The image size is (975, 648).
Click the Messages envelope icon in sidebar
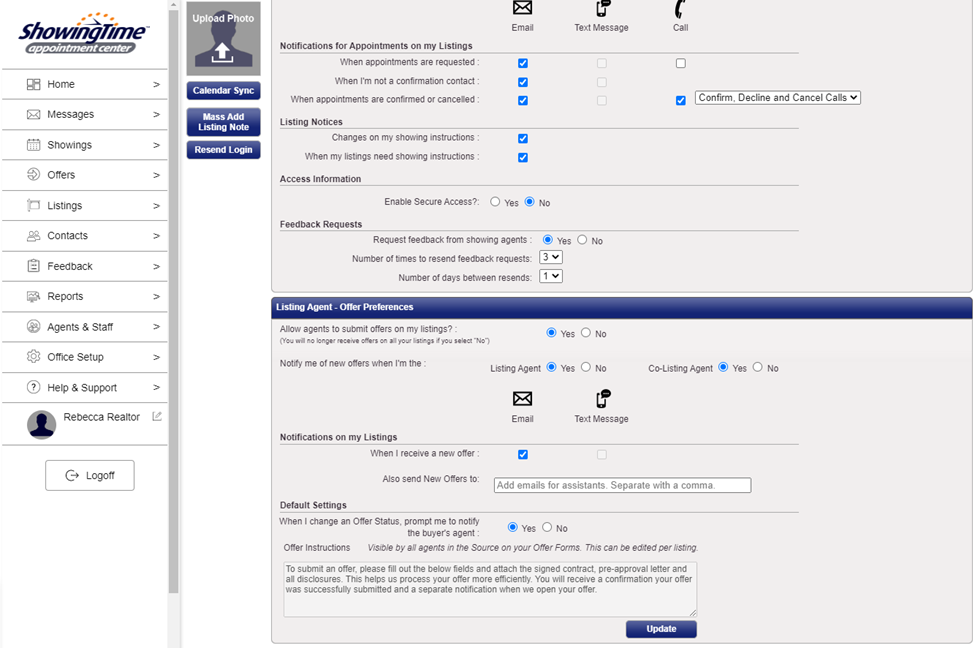pyautogui.click(x=34, y=114)
